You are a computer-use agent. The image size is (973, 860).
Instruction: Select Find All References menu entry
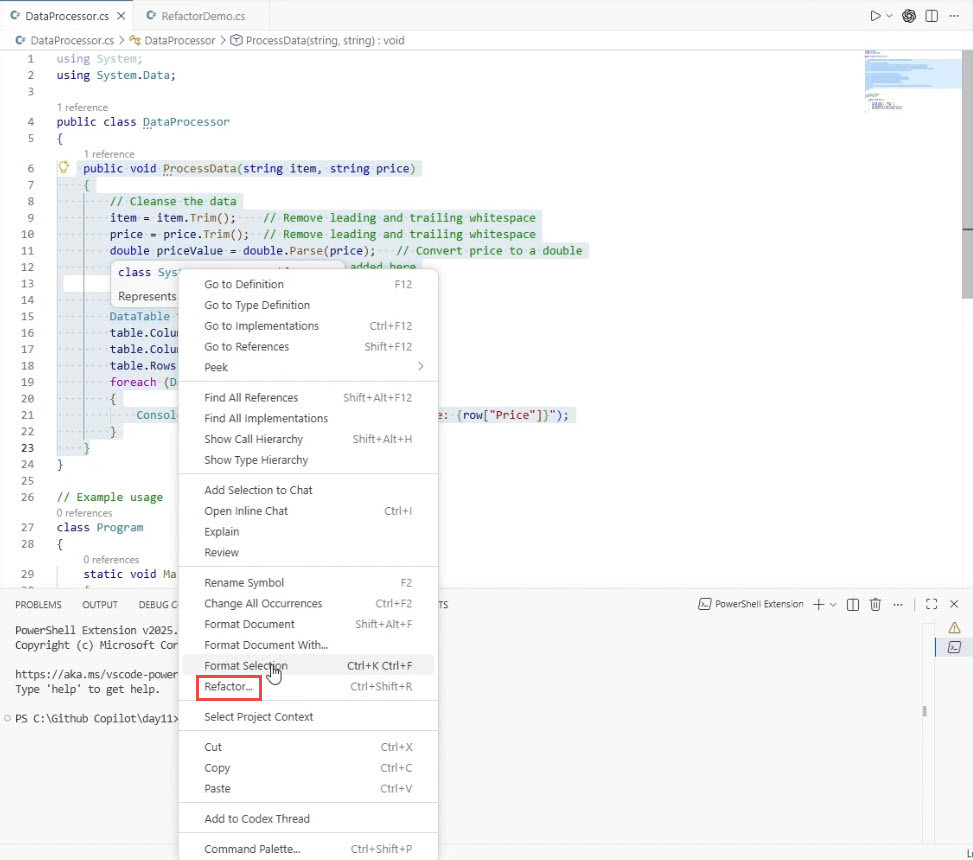(x=308, y=398)
